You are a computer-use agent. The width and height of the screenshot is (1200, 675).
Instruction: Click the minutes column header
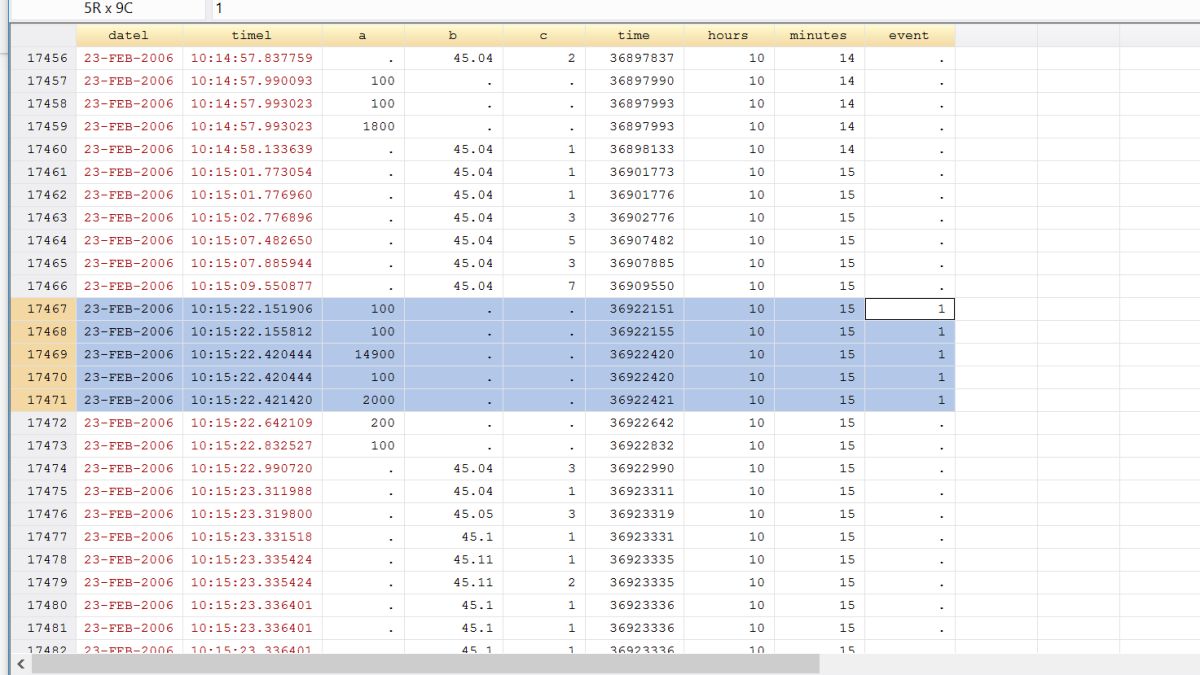[818, 35]
